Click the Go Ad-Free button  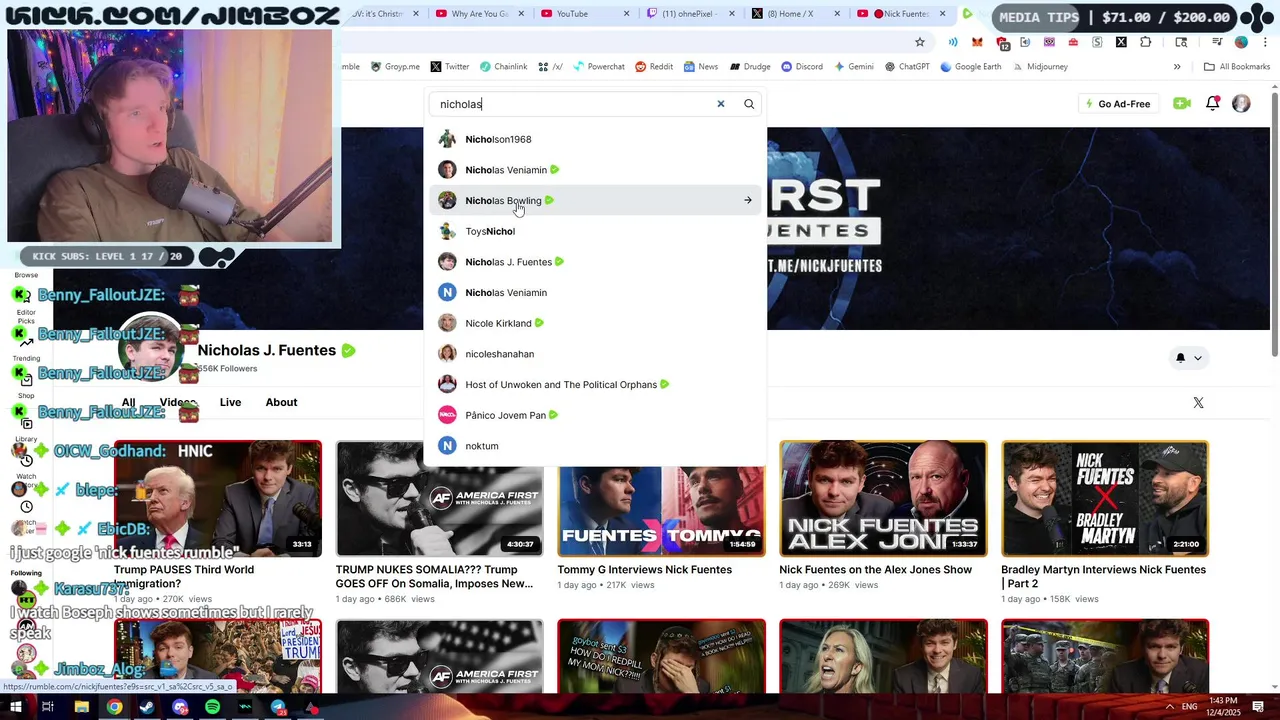pyautogui.click(x=1118, y=104)
